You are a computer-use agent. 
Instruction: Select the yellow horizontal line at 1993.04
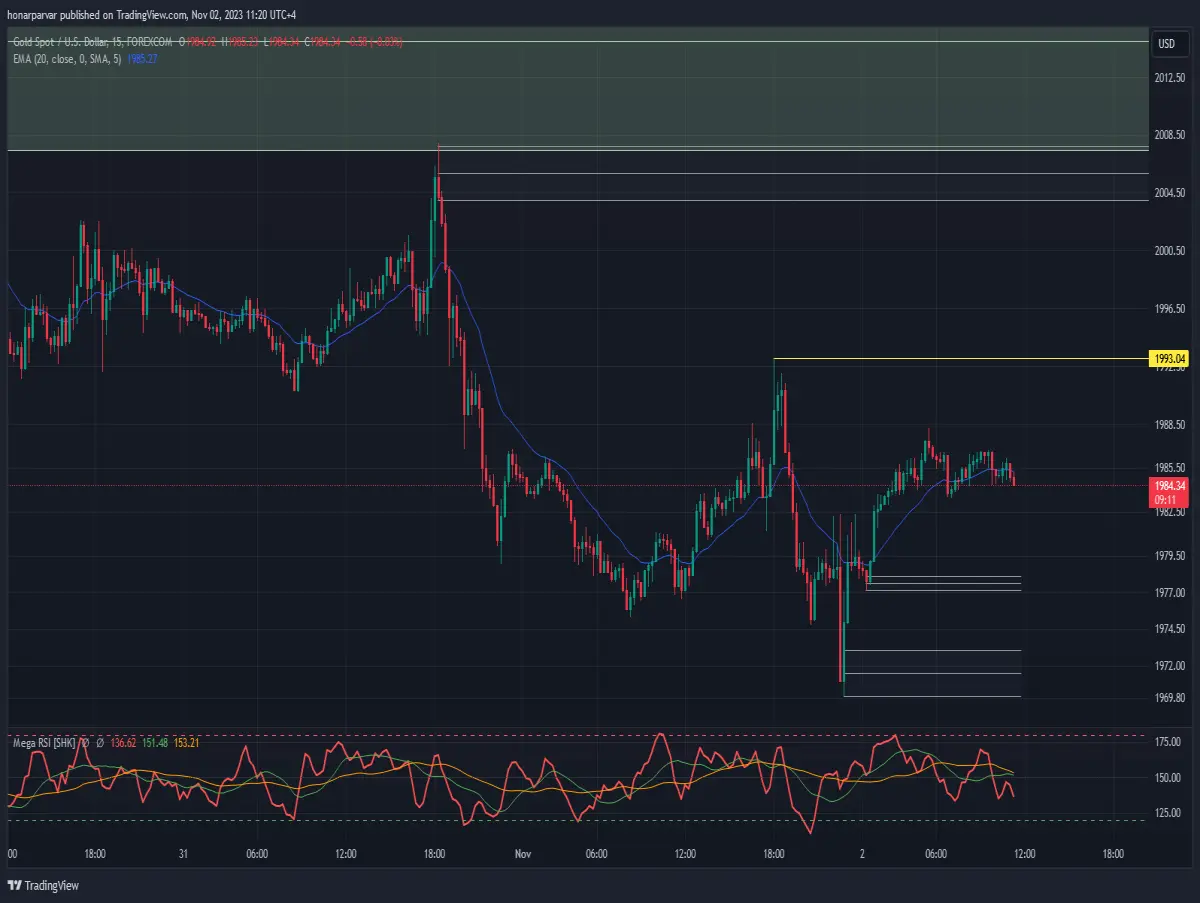[x=961, y=358]
